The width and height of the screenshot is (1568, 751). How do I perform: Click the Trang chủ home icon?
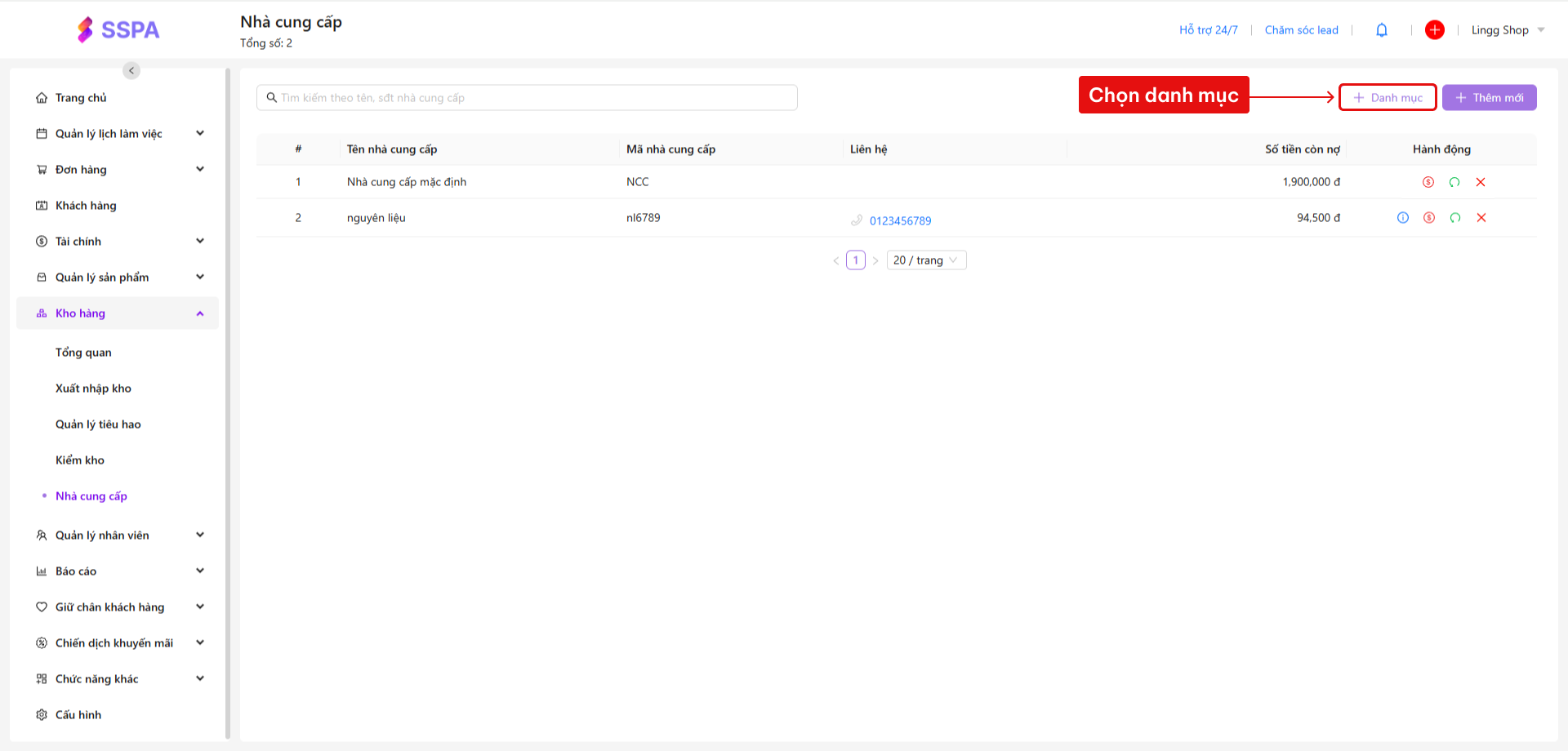42,98
